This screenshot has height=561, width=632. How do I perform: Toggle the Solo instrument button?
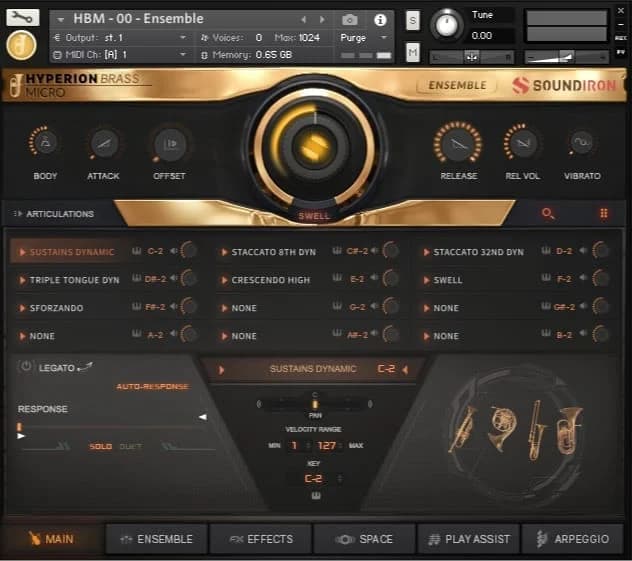pyautogui.click(x=100, y=447)
